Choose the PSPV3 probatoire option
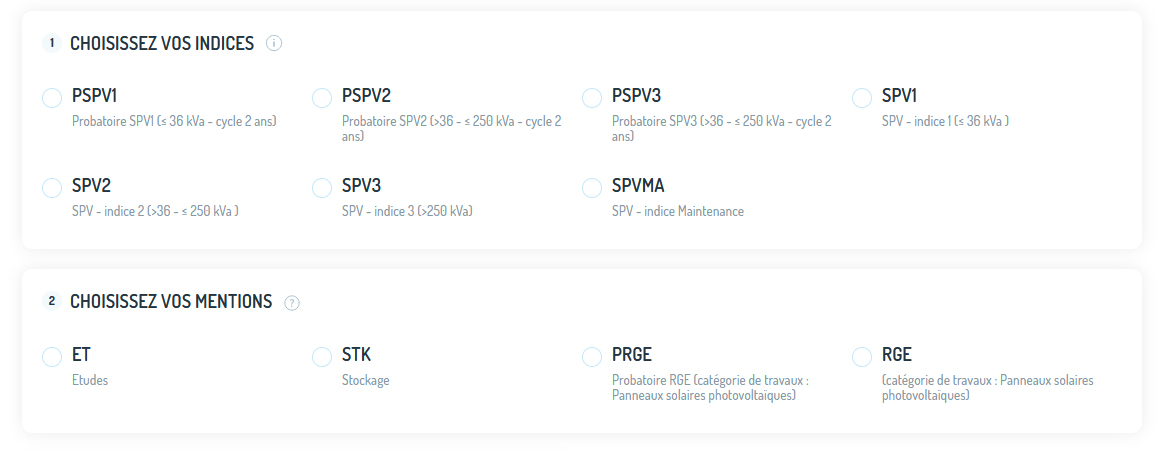Viewport: 1164px width, 450px height. 592,98
